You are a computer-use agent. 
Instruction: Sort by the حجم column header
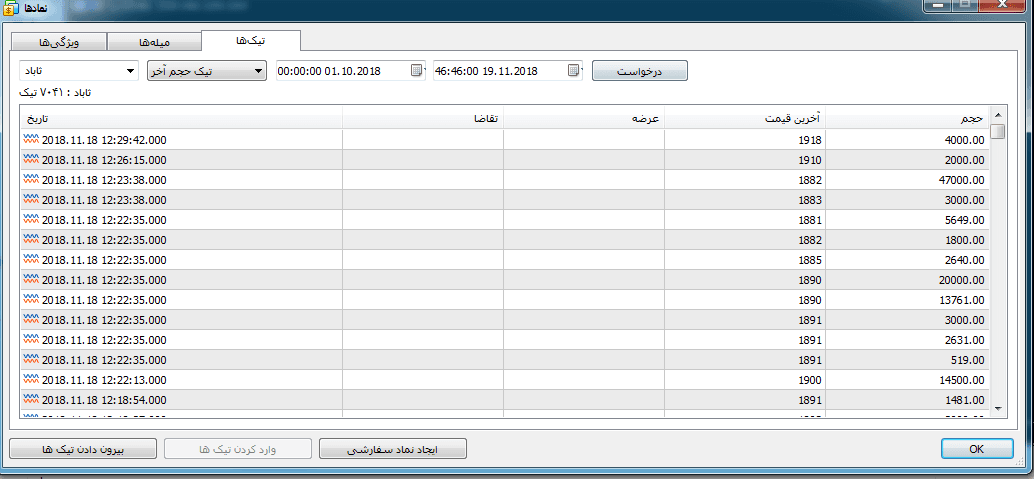907,119
